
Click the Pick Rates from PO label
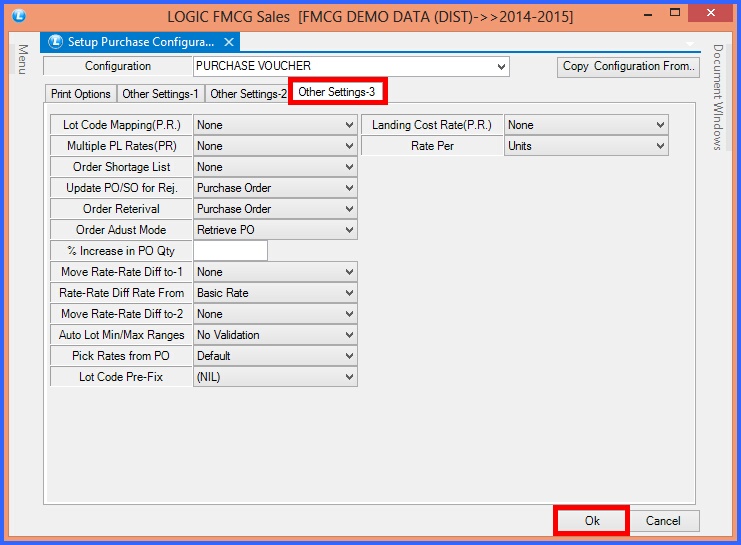121,355
